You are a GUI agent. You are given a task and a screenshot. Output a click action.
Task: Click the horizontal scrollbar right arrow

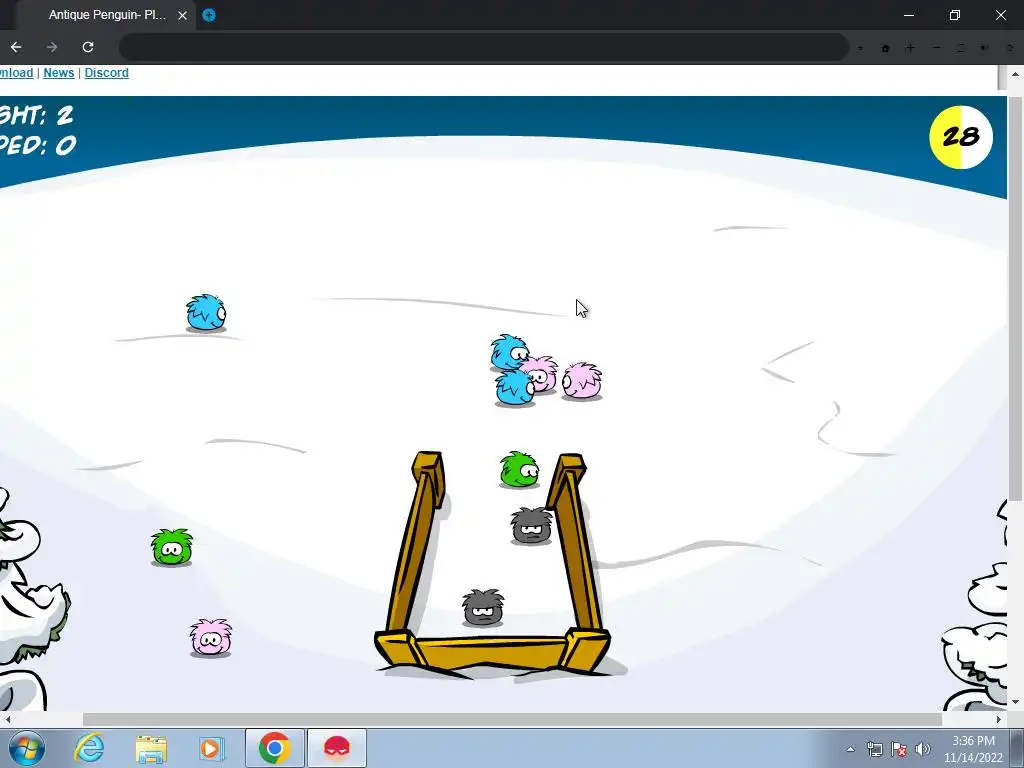pos(999,719)
